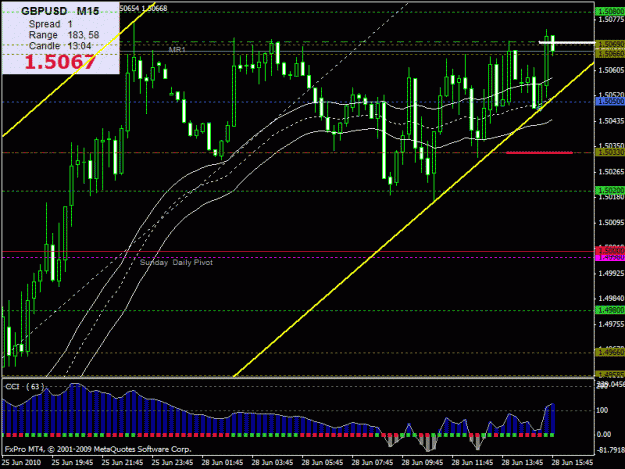The width and height of the screenshot is (625, 469).
Task: Click the '28 Jun 15:45' time label
Action: tap(572, 462)
